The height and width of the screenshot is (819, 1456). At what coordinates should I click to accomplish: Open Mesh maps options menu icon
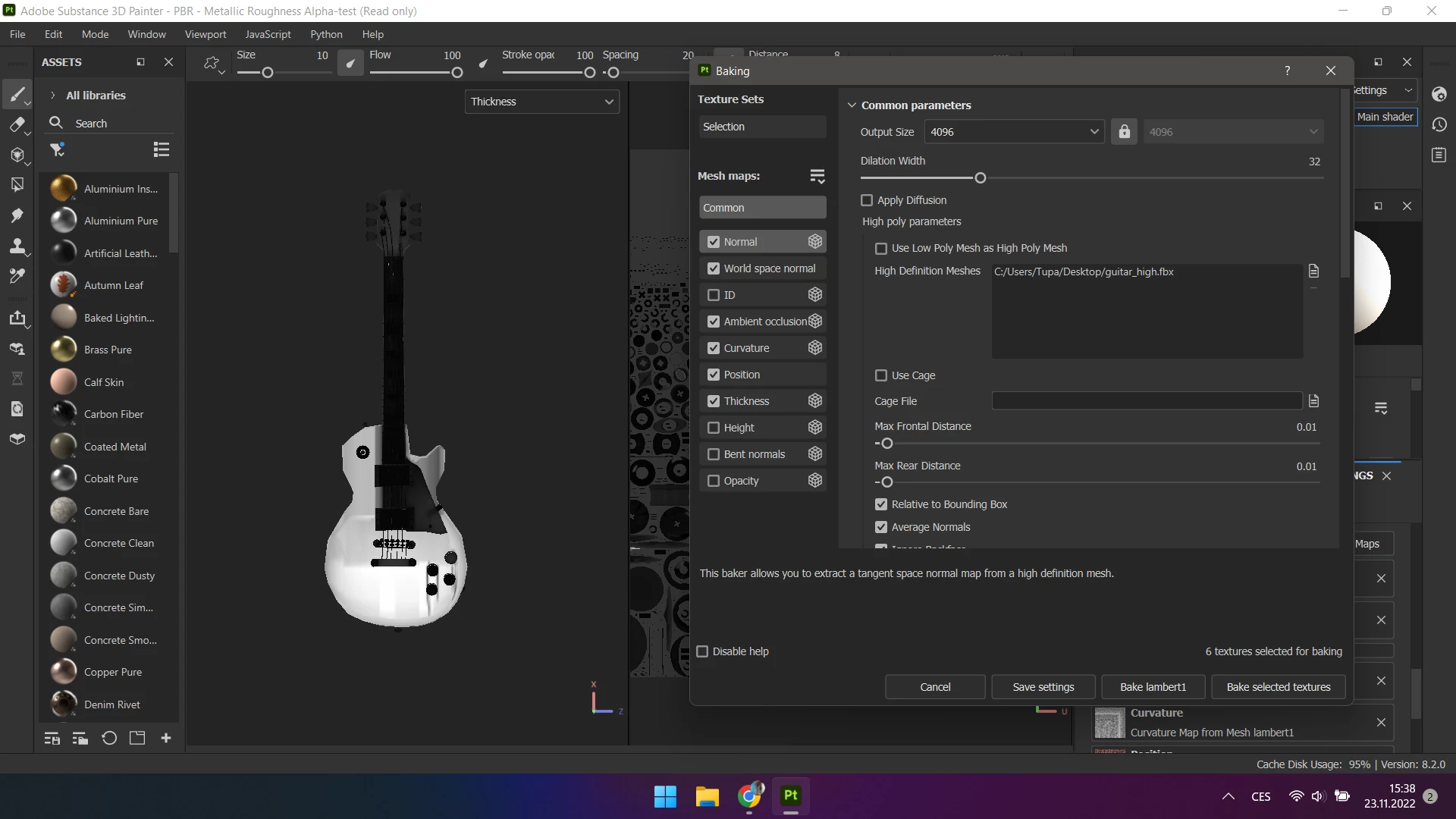[x=817, y=176]
